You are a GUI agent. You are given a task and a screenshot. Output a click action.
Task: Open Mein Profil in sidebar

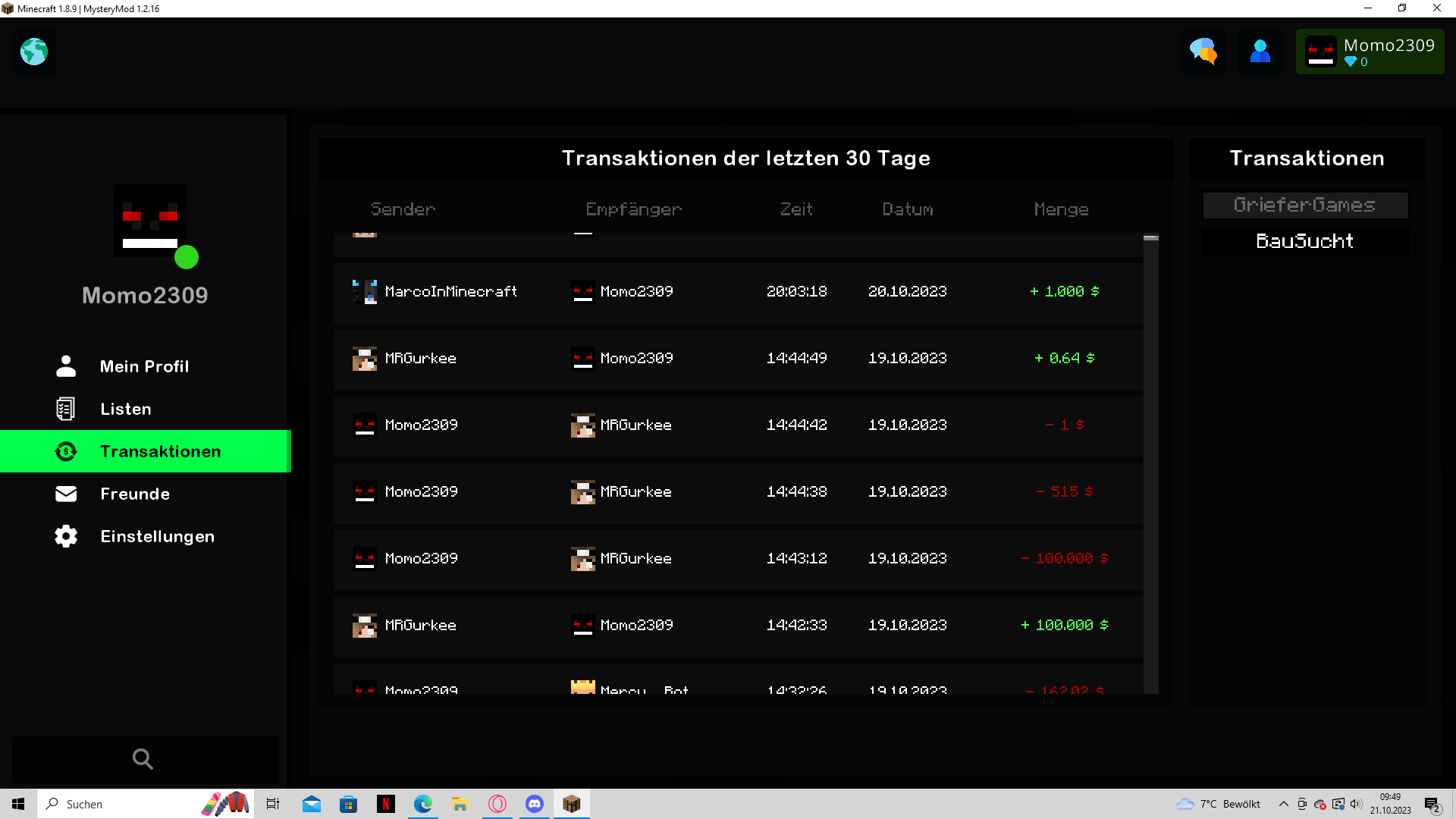pos(146,366)
